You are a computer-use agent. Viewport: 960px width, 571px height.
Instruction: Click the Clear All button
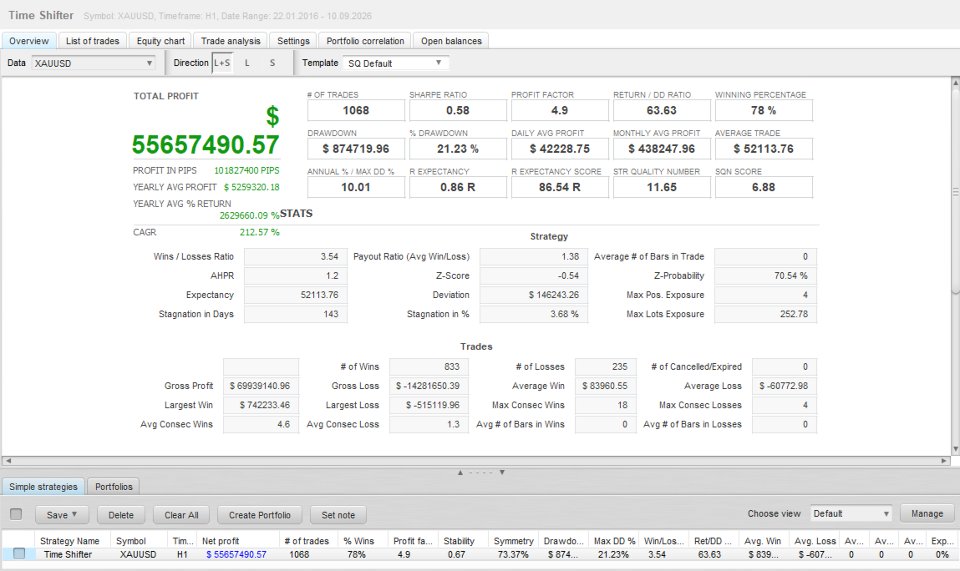(x=181, y=515)
